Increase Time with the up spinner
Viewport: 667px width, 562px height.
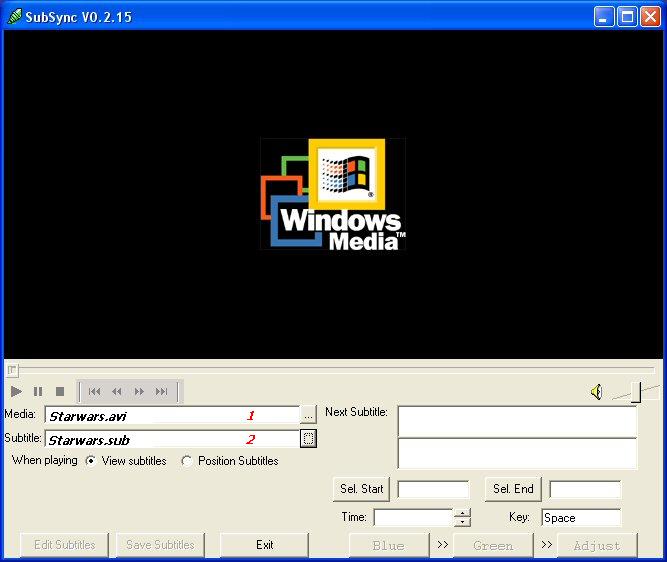[462, 513]
